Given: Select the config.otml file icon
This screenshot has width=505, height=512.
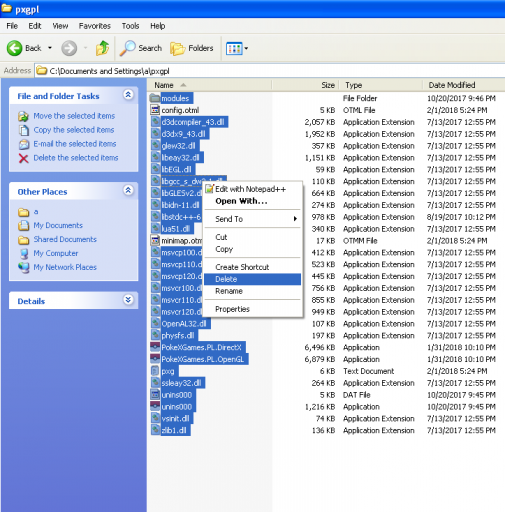Looking at the screenshot, I should click(x=155, y=110).
